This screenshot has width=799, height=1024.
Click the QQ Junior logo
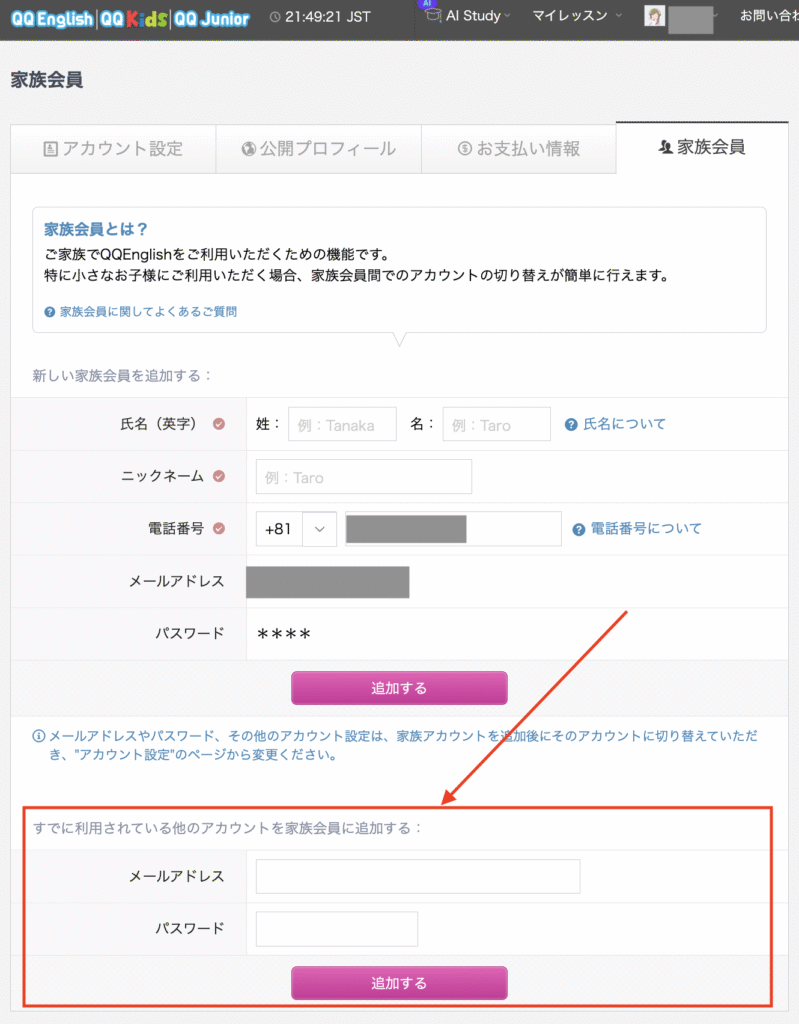(210, 18)
